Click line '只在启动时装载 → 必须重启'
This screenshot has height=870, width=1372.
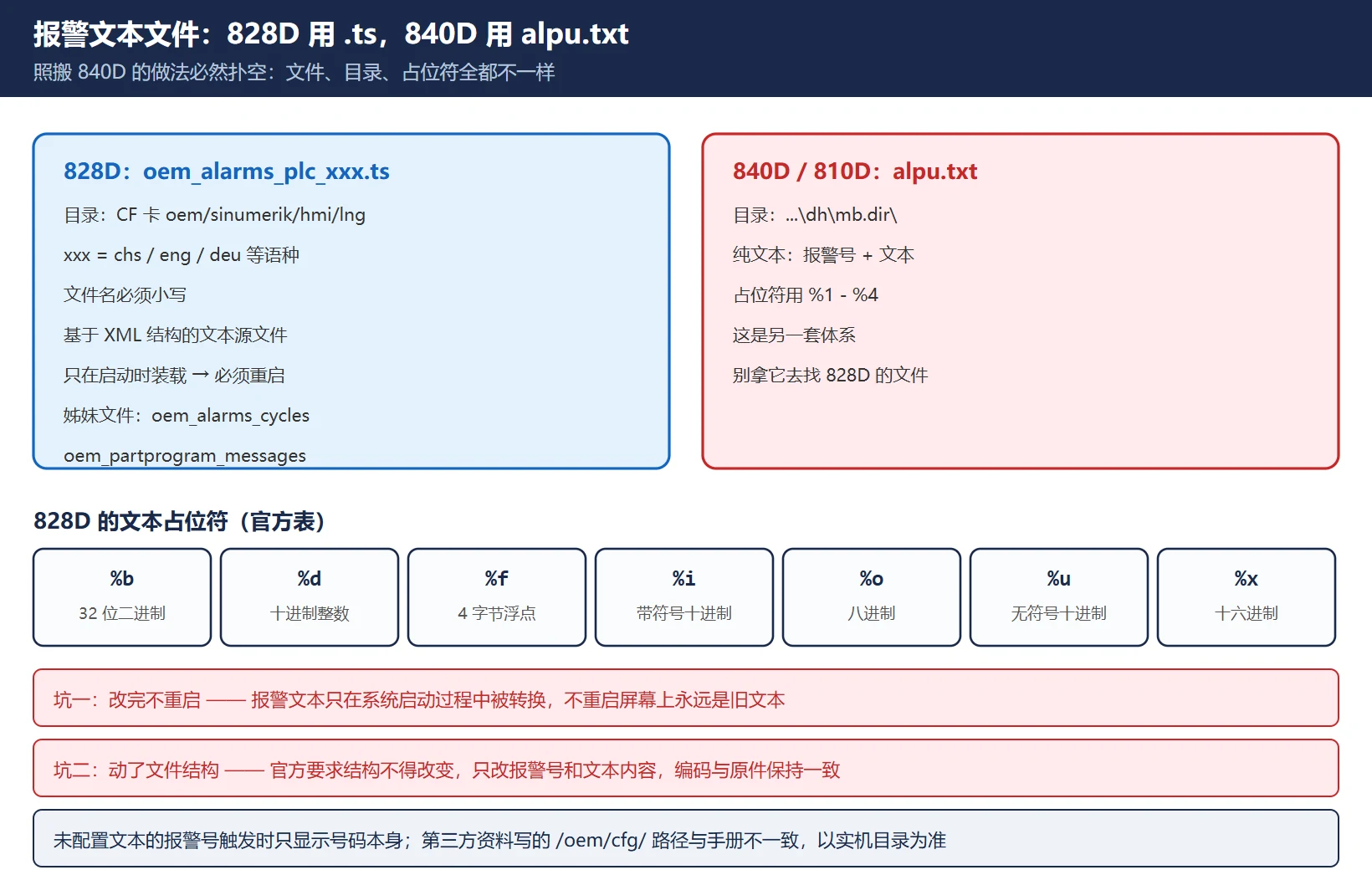(174, 376)
